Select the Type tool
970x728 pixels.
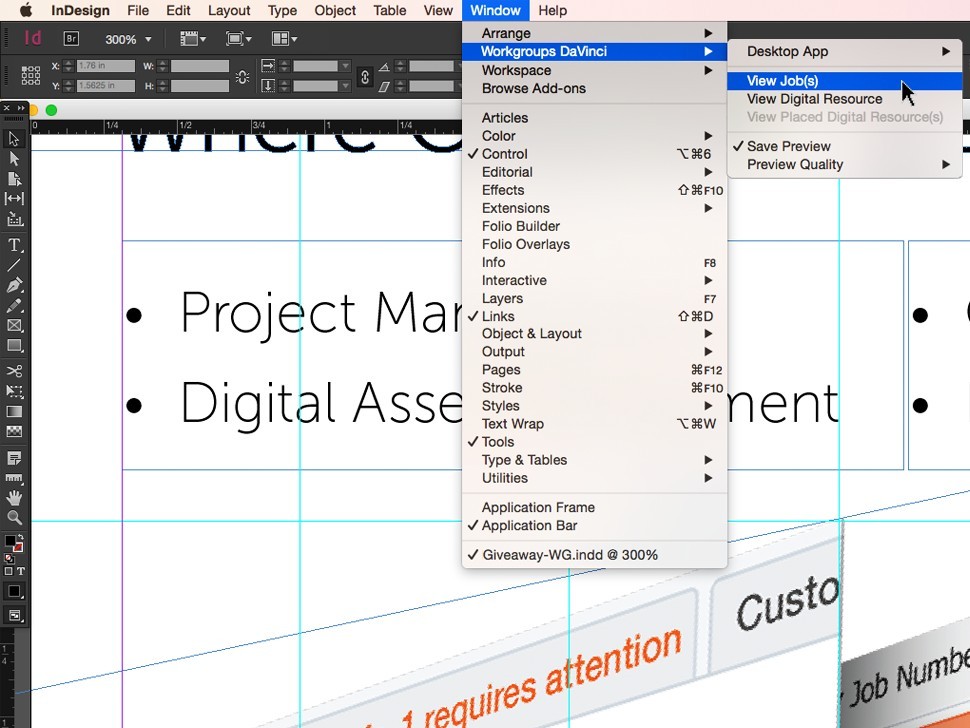(14, 245)
